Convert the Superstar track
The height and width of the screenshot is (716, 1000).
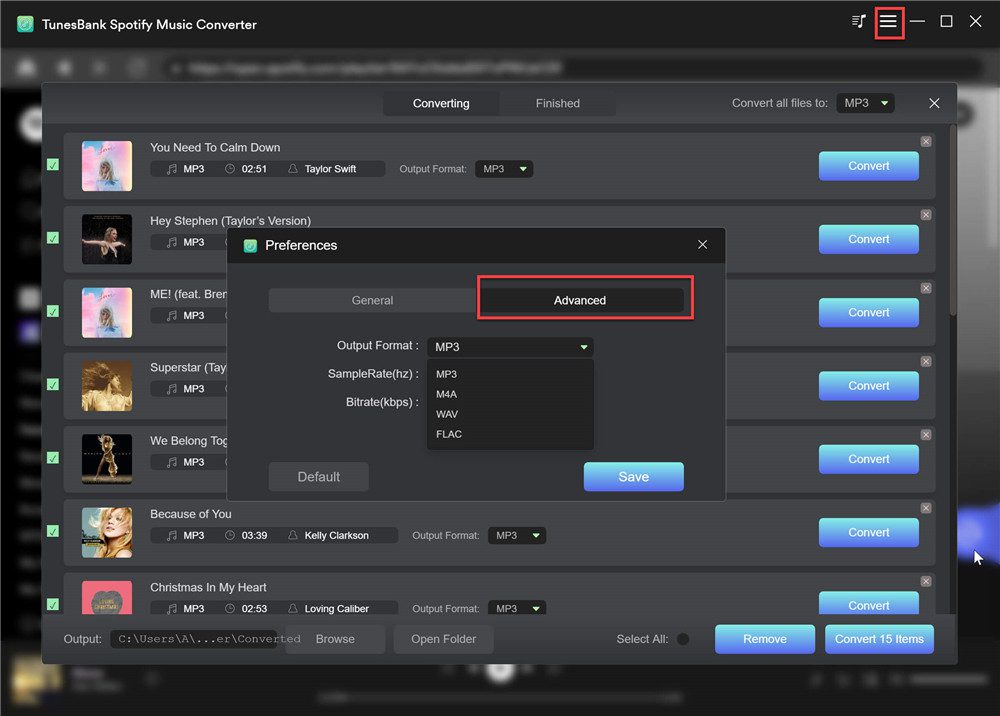(869, 386)
